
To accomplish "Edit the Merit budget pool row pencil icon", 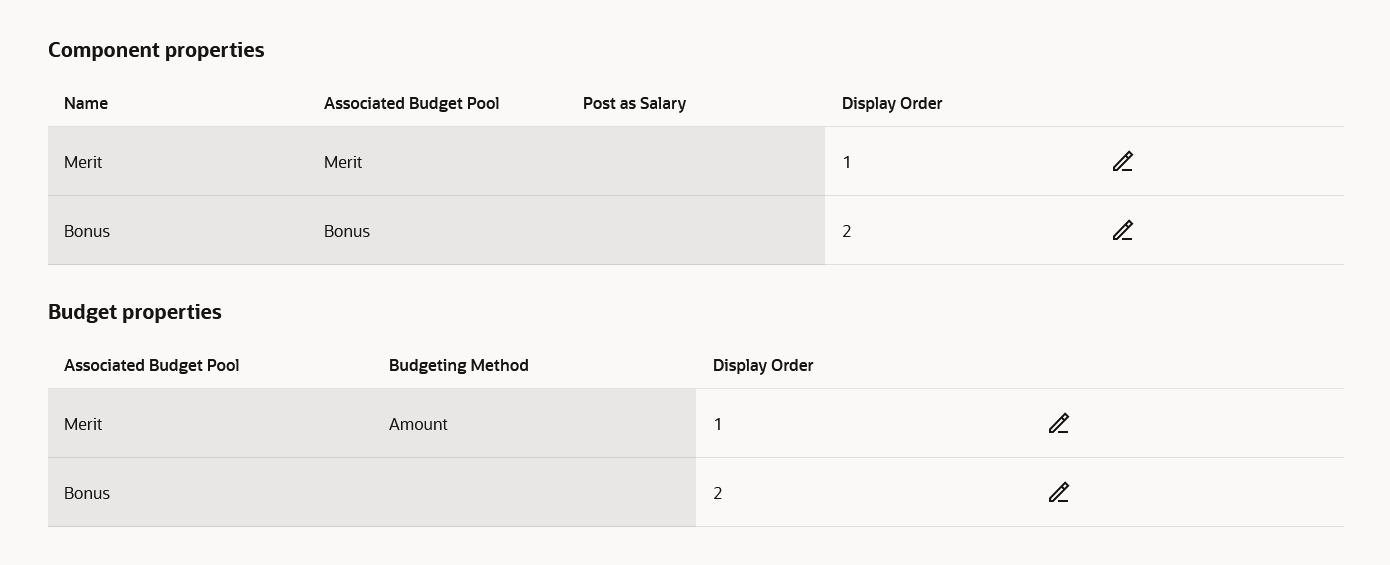I will tap(1058, 423).
